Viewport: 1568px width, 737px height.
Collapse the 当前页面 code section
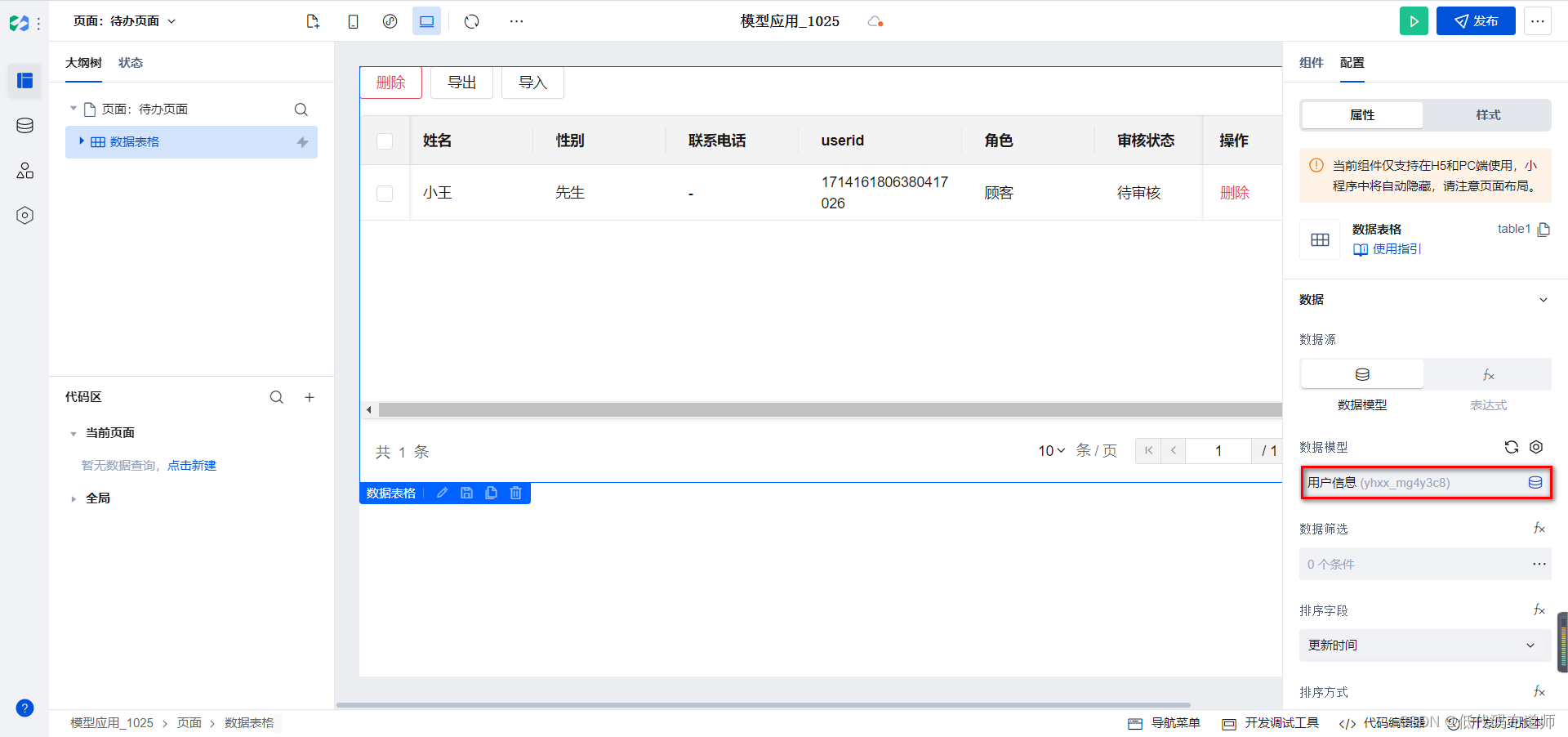(x=73, y=433)
